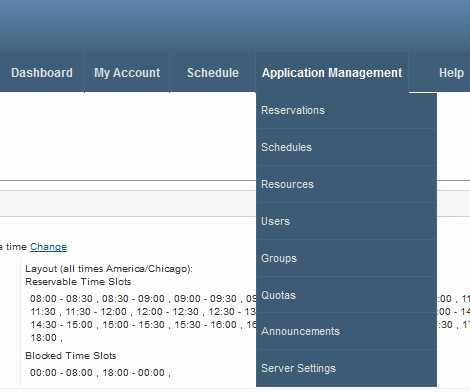Viewport: 470px width, 392px height.
Task: Click the 14:30 - 15:00 time slot
Action: pos(62,325)
